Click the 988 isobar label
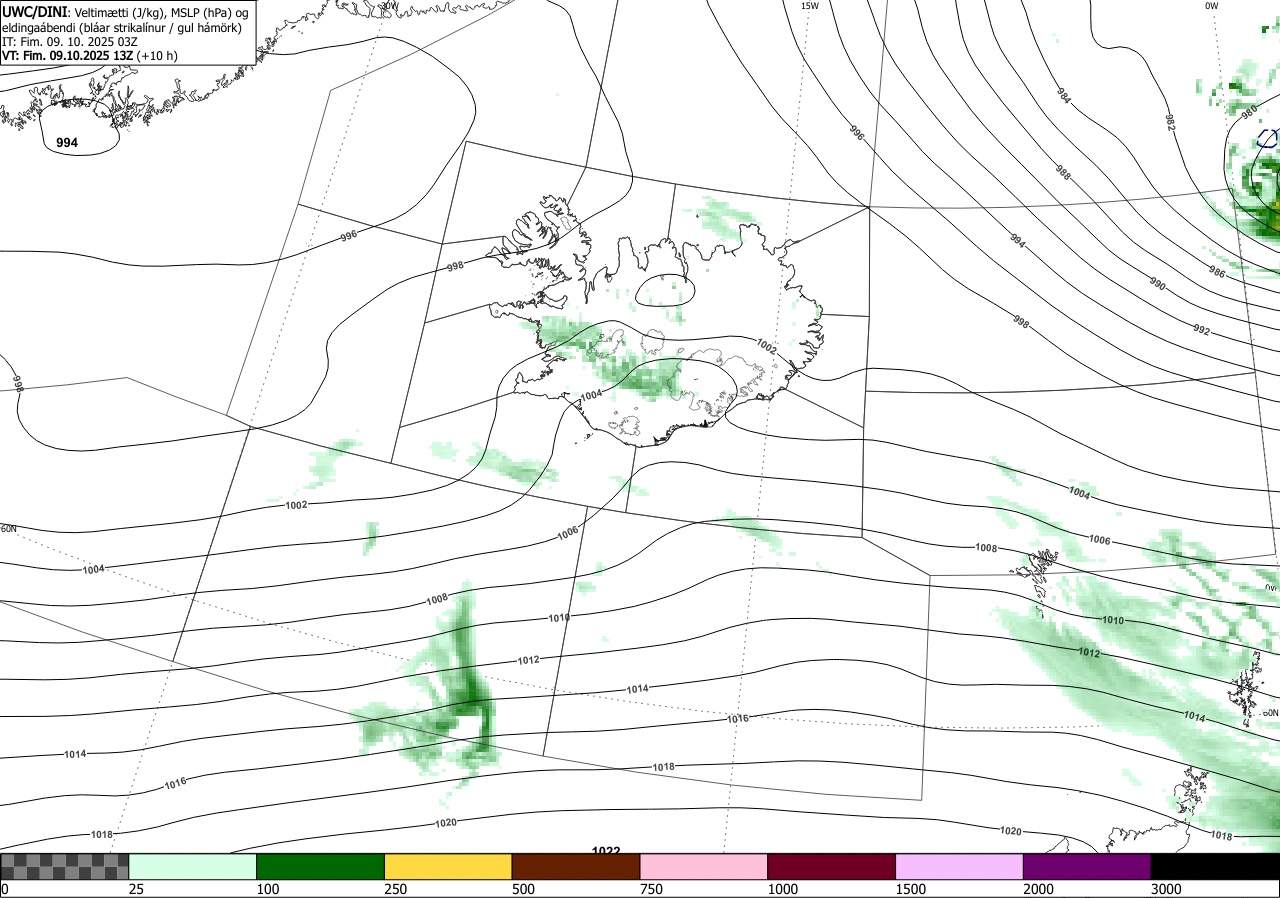The width and height of the screenshot is (1280, 898). point(1063,172)
